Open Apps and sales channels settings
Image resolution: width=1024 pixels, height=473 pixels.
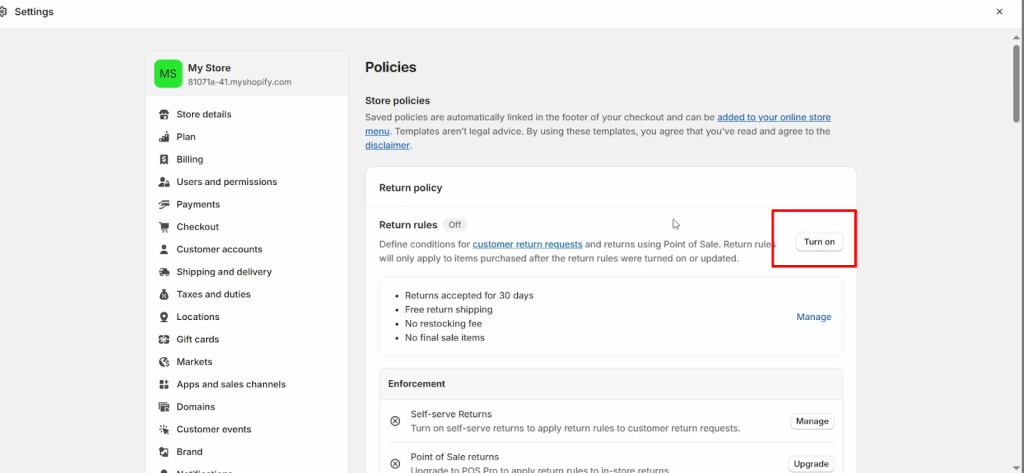[231, 384]
